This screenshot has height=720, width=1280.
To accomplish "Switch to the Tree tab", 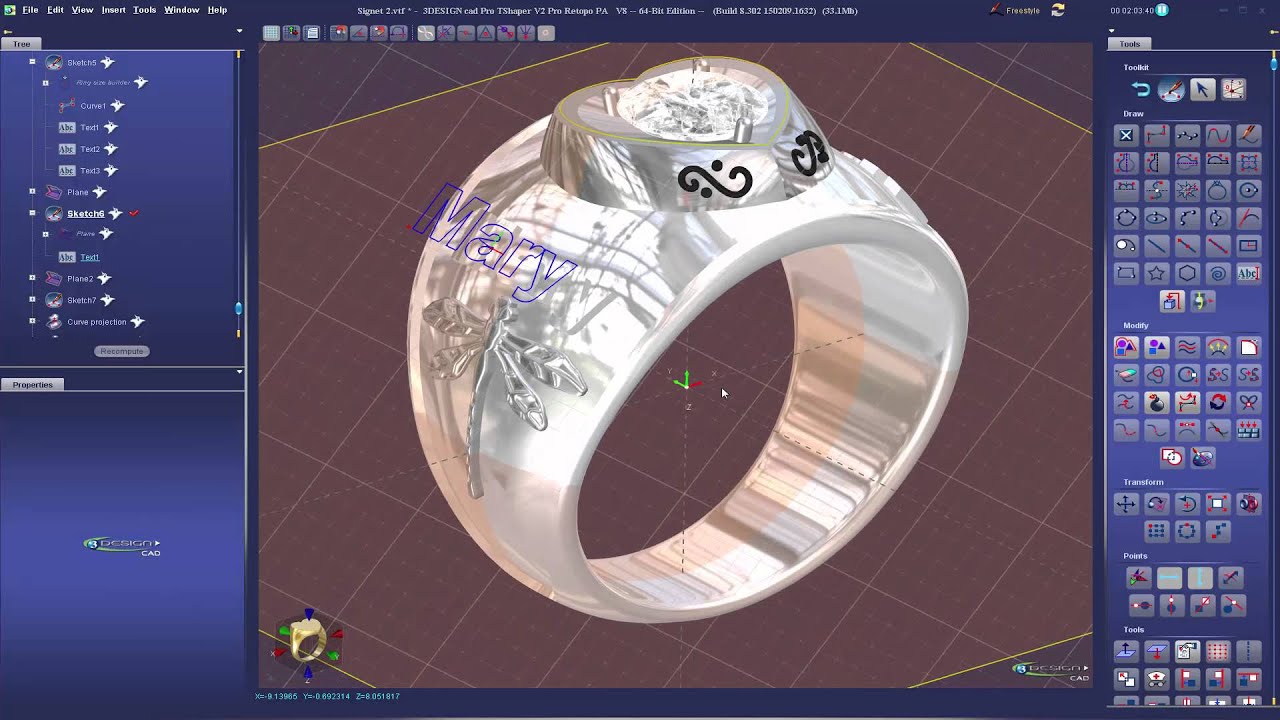I will [x=21, y=44].
